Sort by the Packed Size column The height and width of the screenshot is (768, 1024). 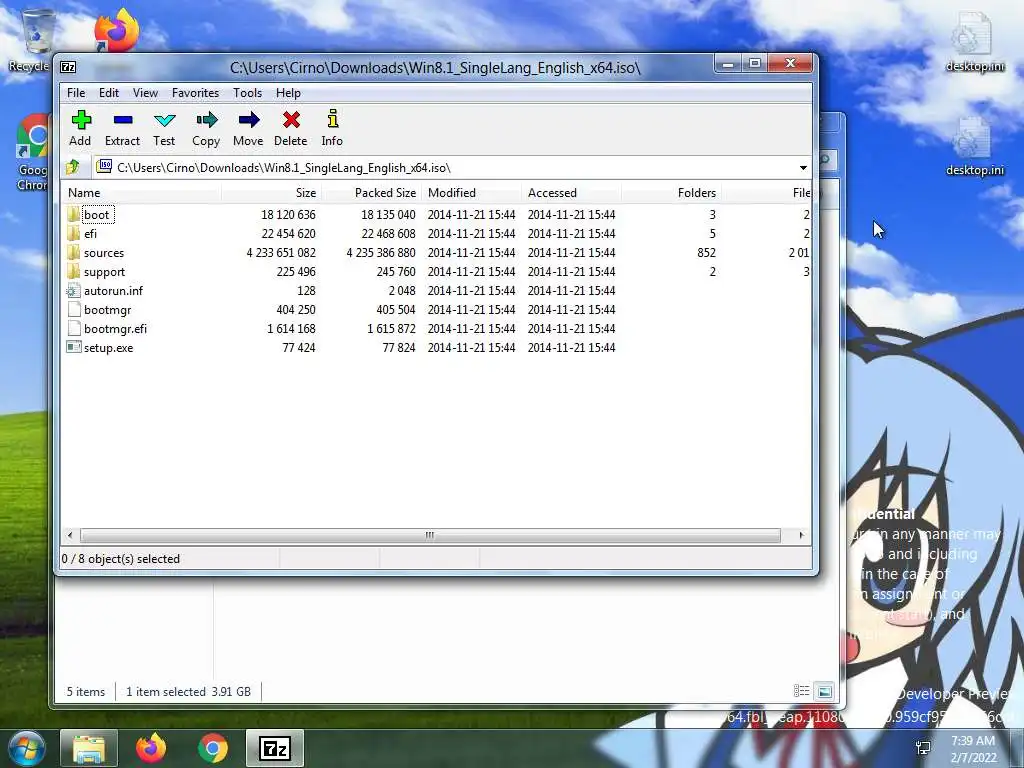tap(372, 193)
